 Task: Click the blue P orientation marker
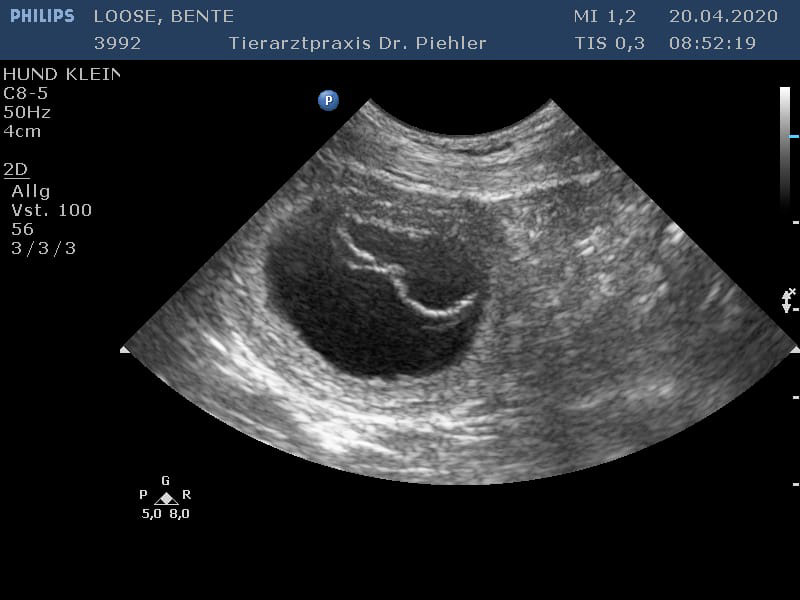tap(329, 100)
